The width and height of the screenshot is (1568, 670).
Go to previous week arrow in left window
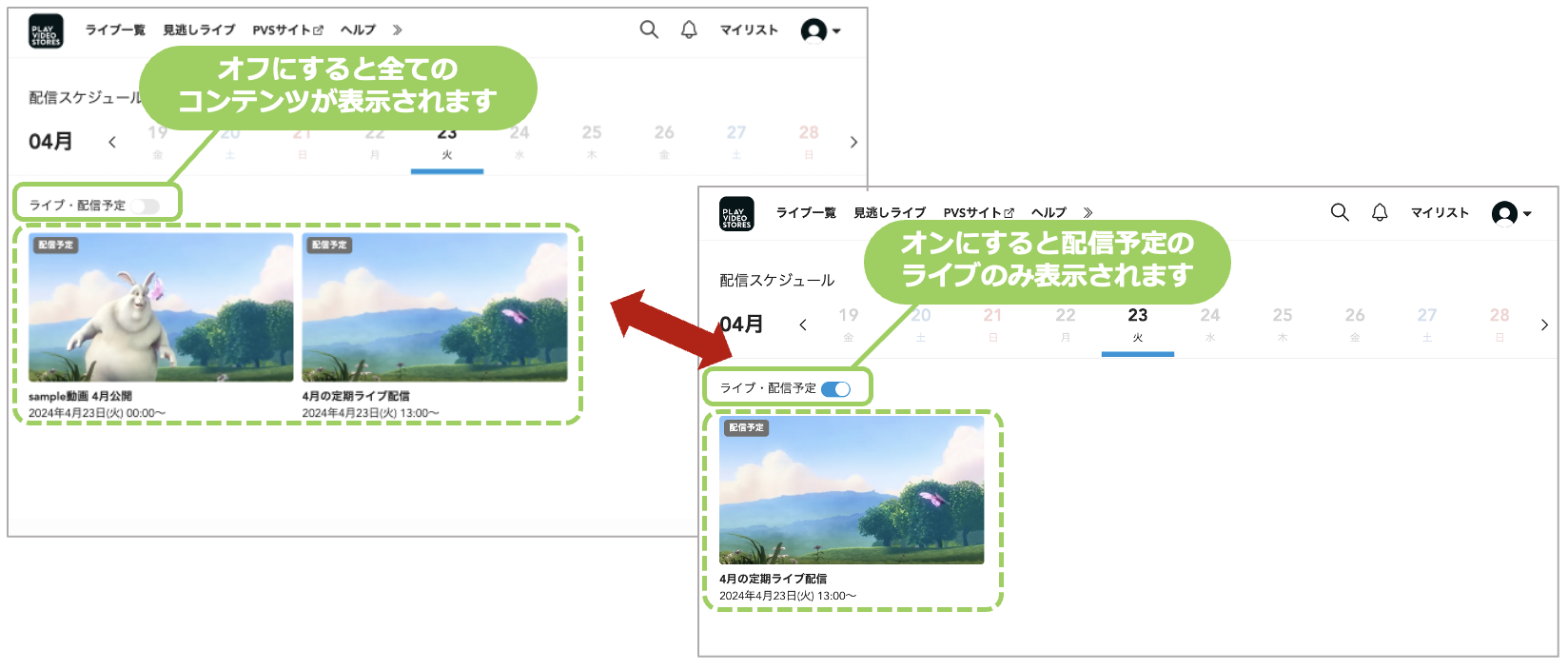coord(112,142)
